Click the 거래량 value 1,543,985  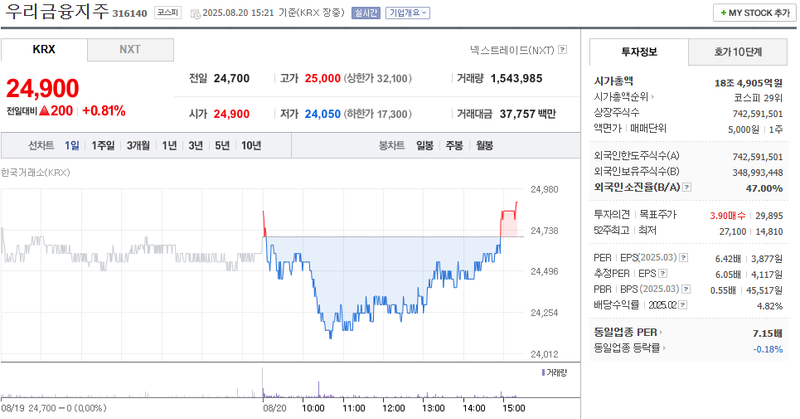click(x=516, y=79)
